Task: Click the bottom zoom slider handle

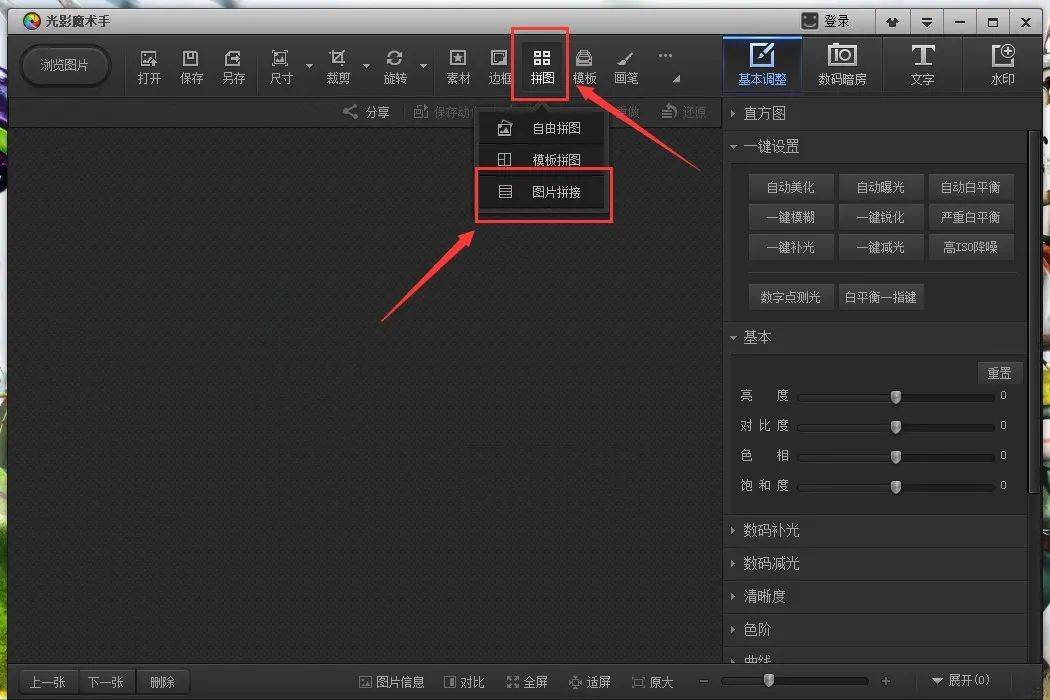Action: tap(769, 681)
